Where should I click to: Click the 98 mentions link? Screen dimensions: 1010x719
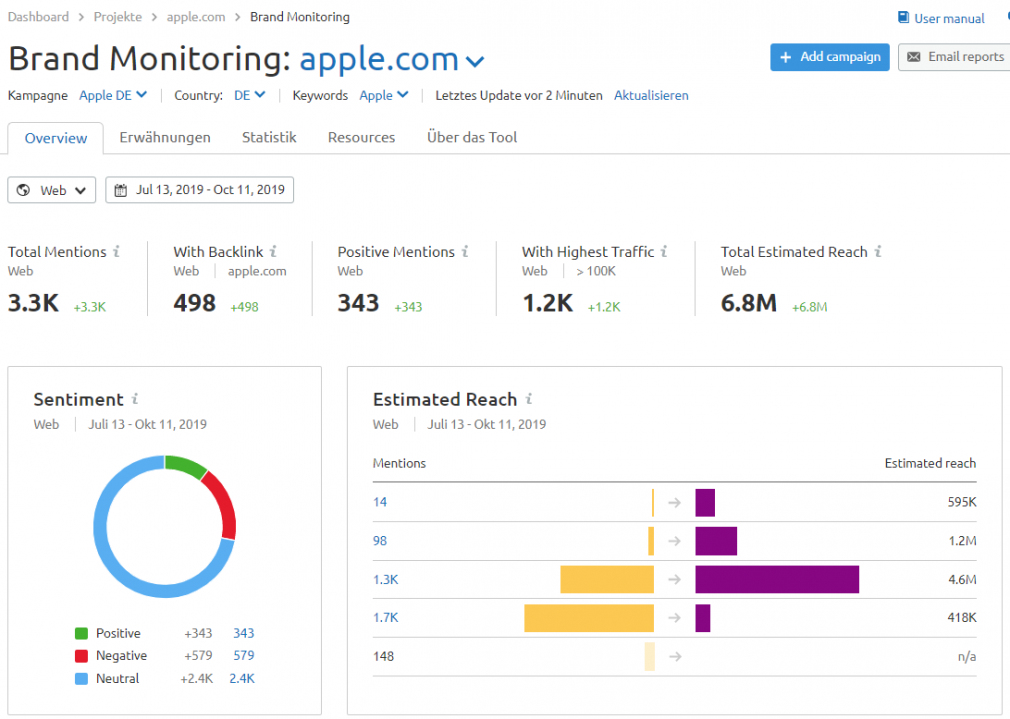click(380, 541)
